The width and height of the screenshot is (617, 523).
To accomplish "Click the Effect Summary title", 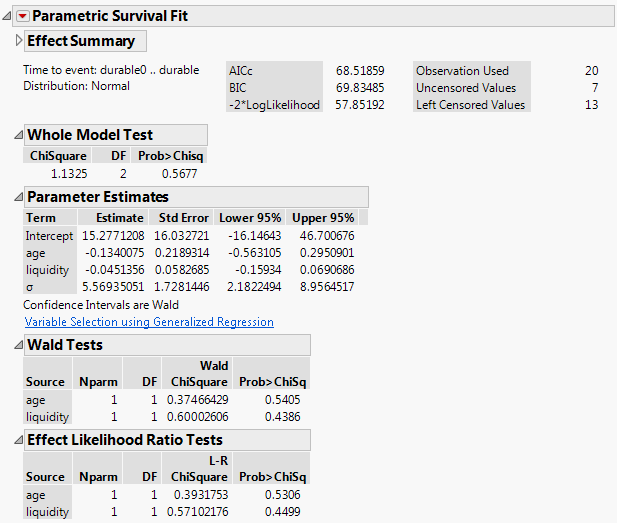I will point(81,41).
